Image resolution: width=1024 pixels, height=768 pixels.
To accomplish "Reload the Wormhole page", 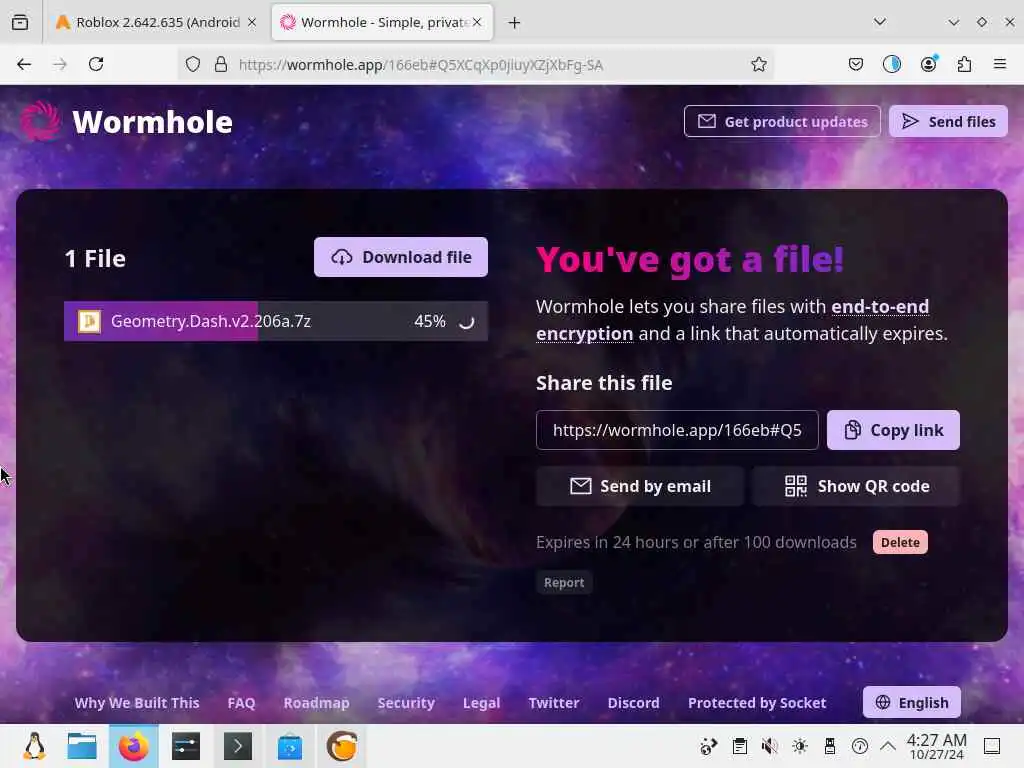I will tap(96, 64).
